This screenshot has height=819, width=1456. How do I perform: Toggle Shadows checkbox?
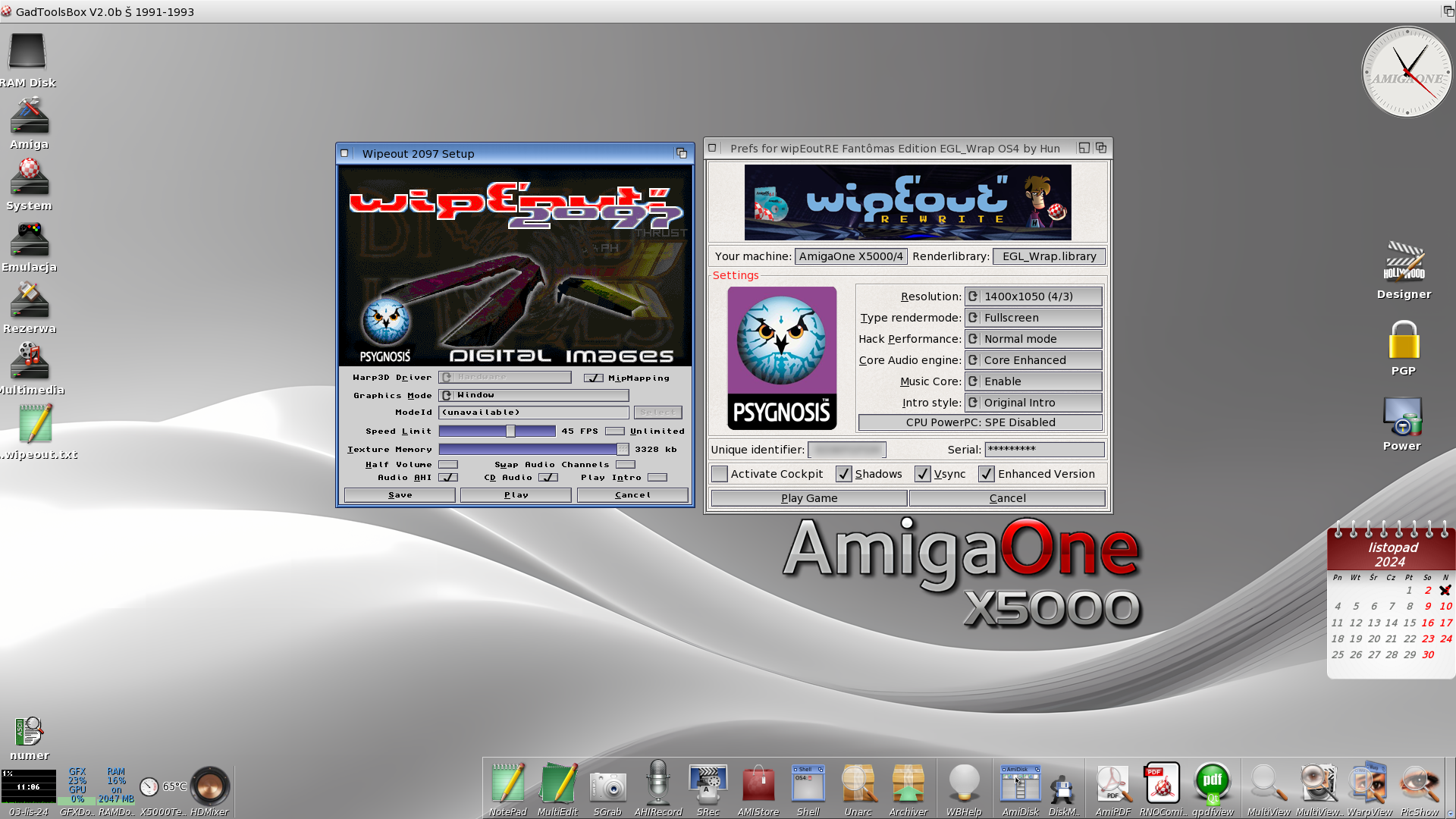tap(843, 474)
